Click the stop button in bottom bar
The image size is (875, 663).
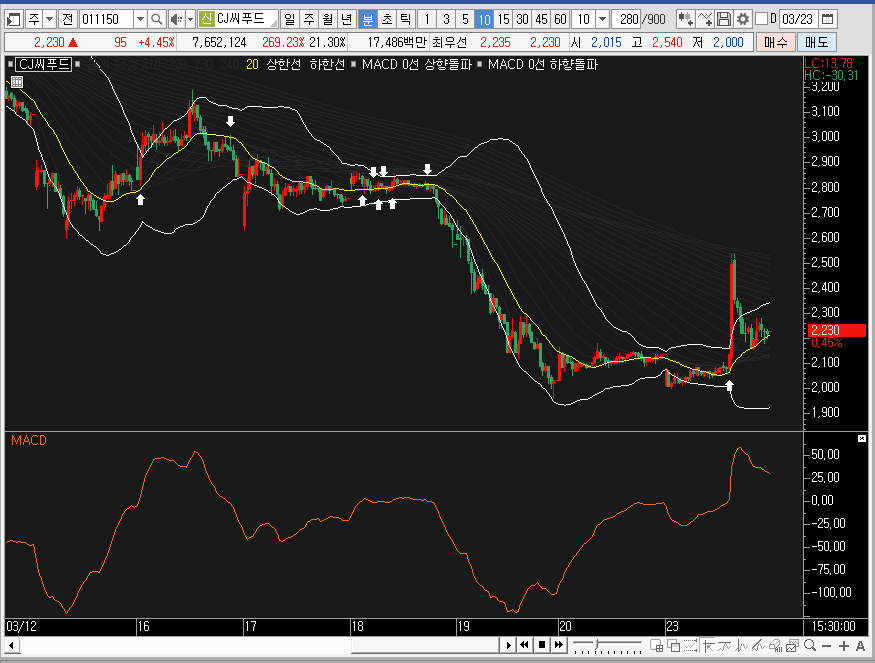click(542, 645)
